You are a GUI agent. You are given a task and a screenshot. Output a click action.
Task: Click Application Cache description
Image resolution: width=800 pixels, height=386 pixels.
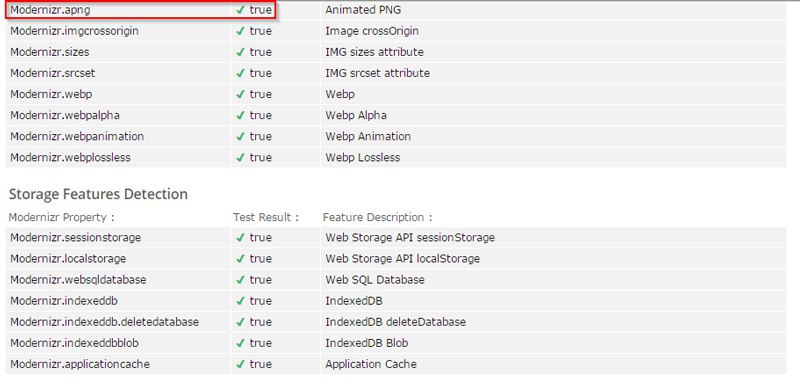371,364
